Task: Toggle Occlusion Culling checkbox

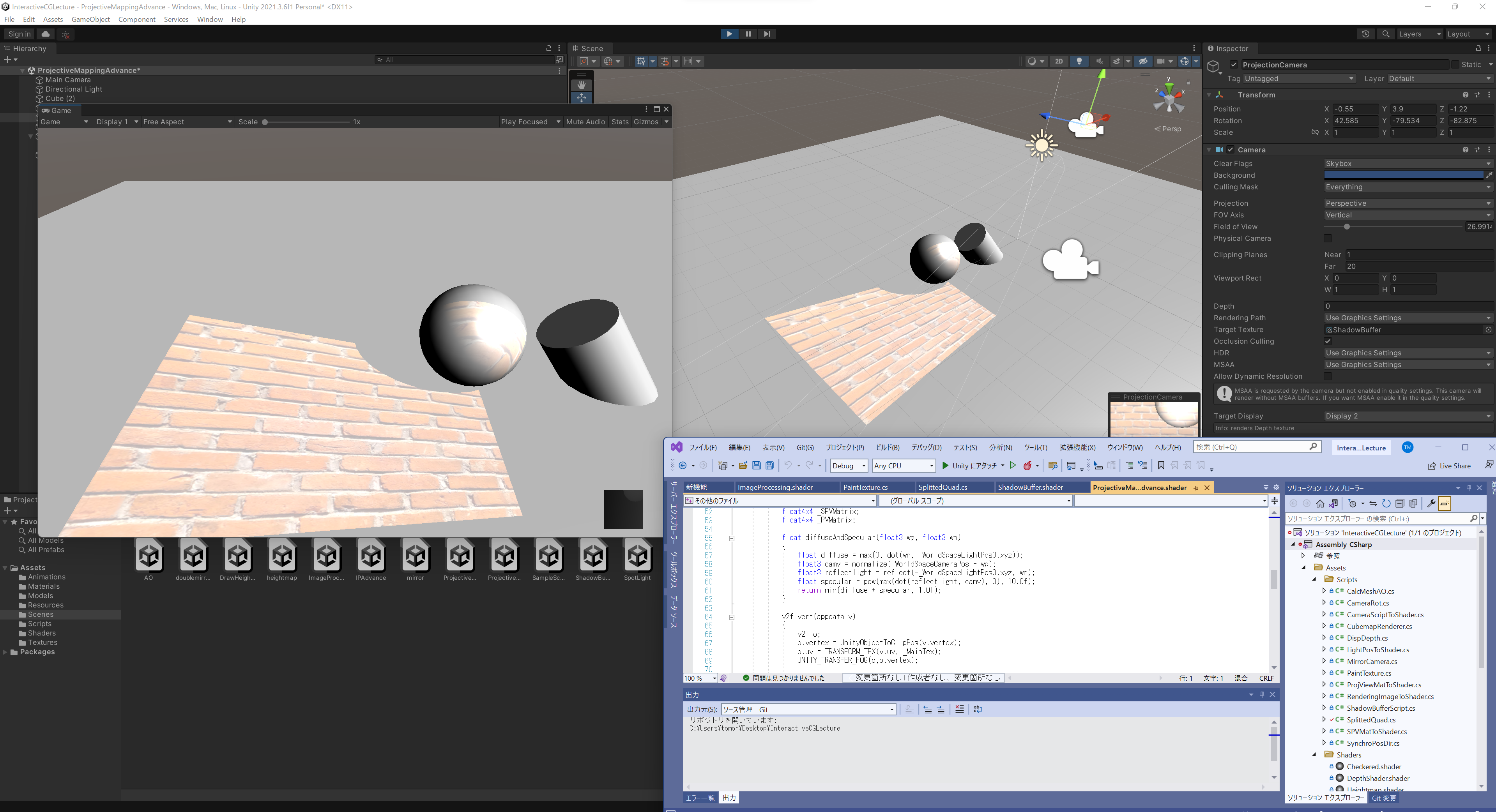Action: pos(1328,341)
